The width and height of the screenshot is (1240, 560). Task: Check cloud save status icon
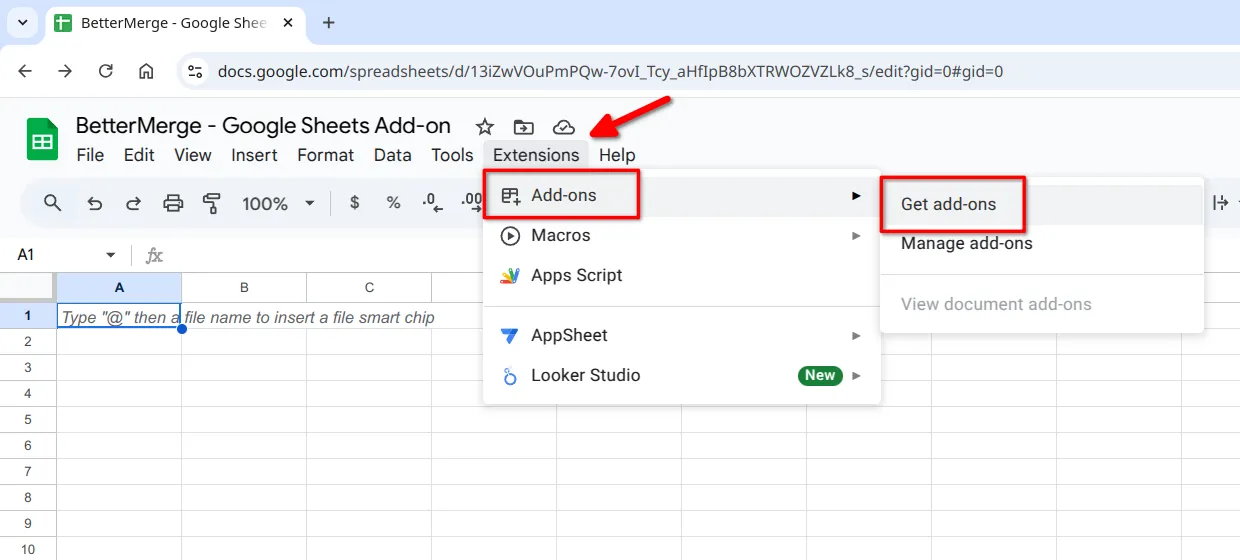[564, 127]
